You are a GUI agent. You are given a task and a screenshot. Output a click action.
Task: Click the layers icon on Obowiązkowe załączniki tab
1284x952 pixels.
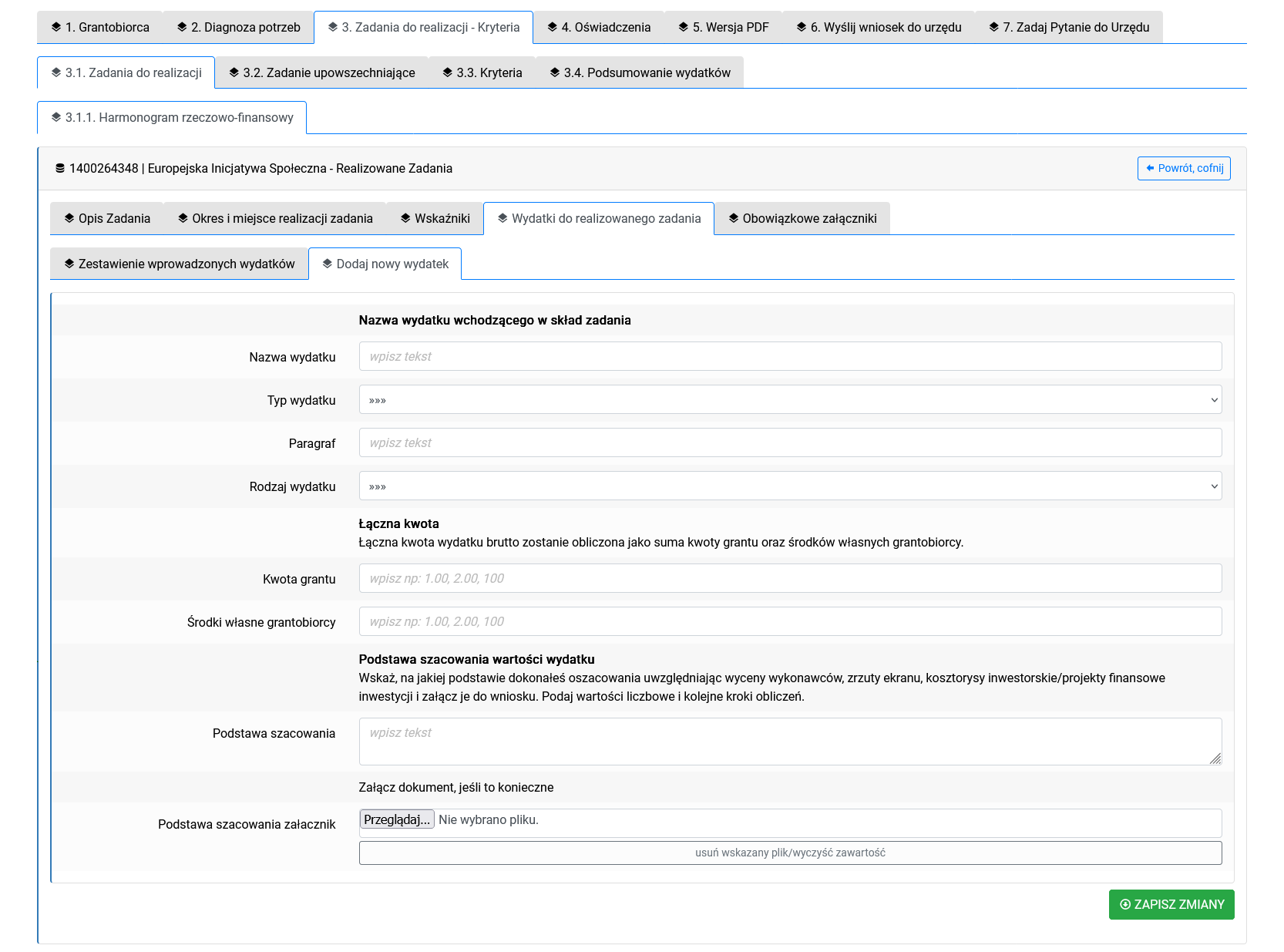click(x=733, y=218)
